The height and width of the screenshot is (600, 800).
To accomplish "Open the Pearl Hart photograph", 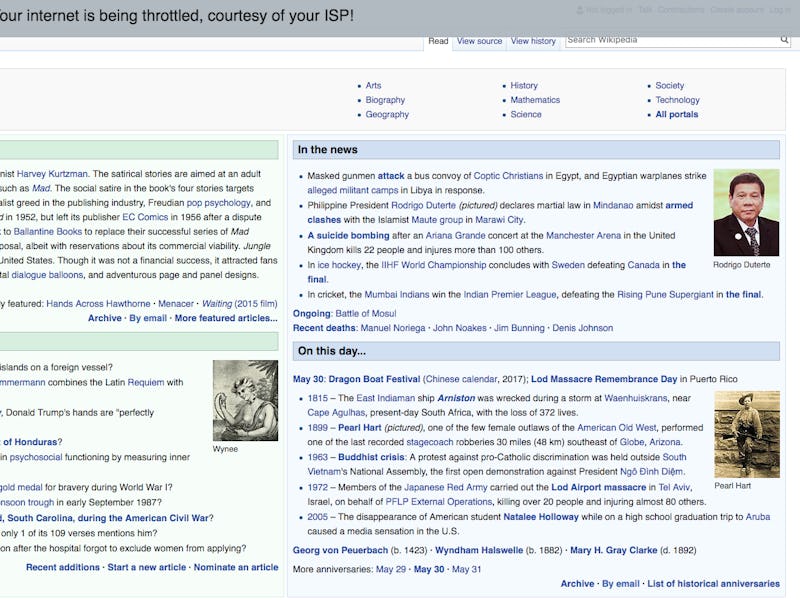I will 746,435.
